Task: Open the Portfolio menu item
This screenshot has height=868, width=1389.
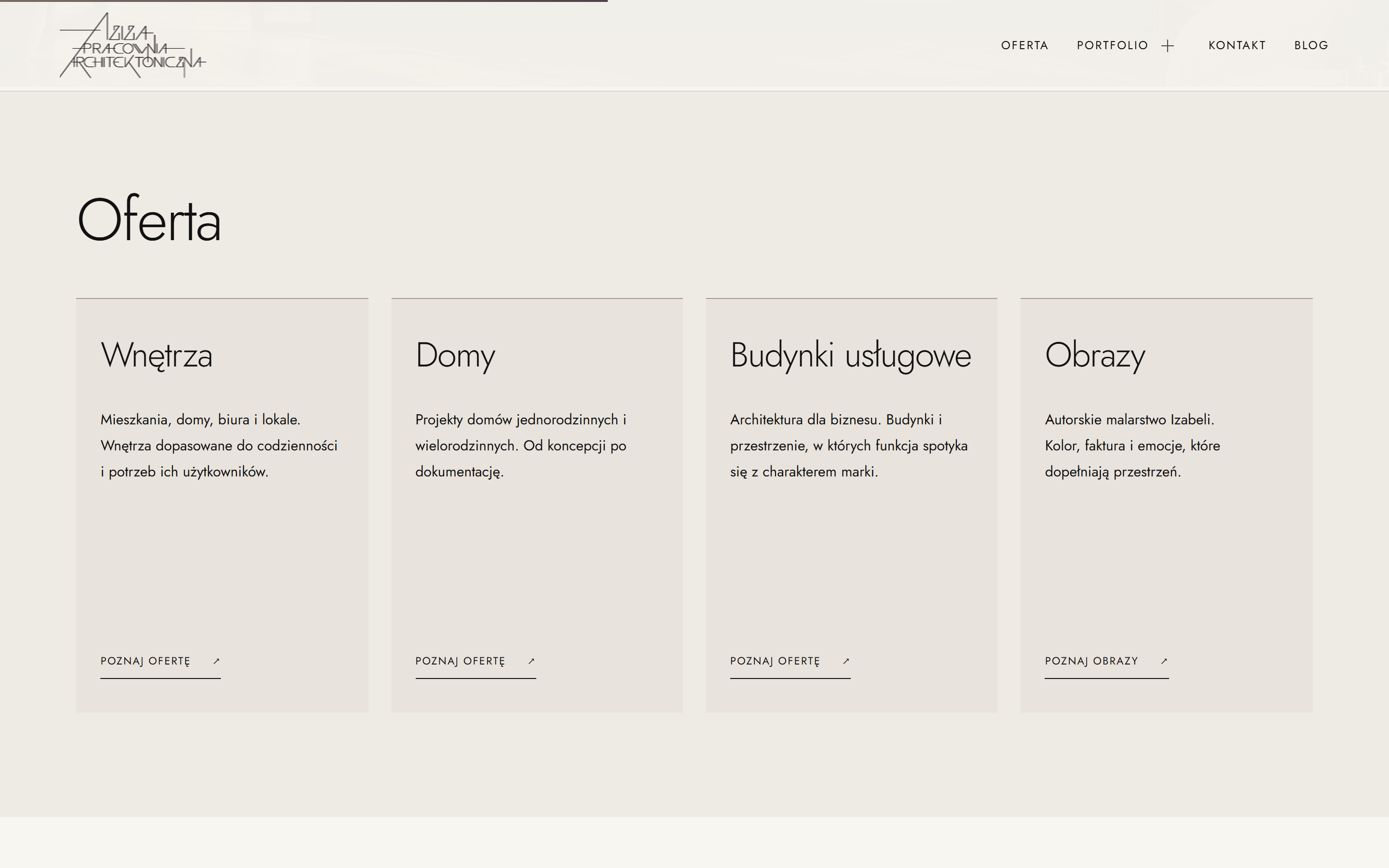Action: [x=1112, y=45]
